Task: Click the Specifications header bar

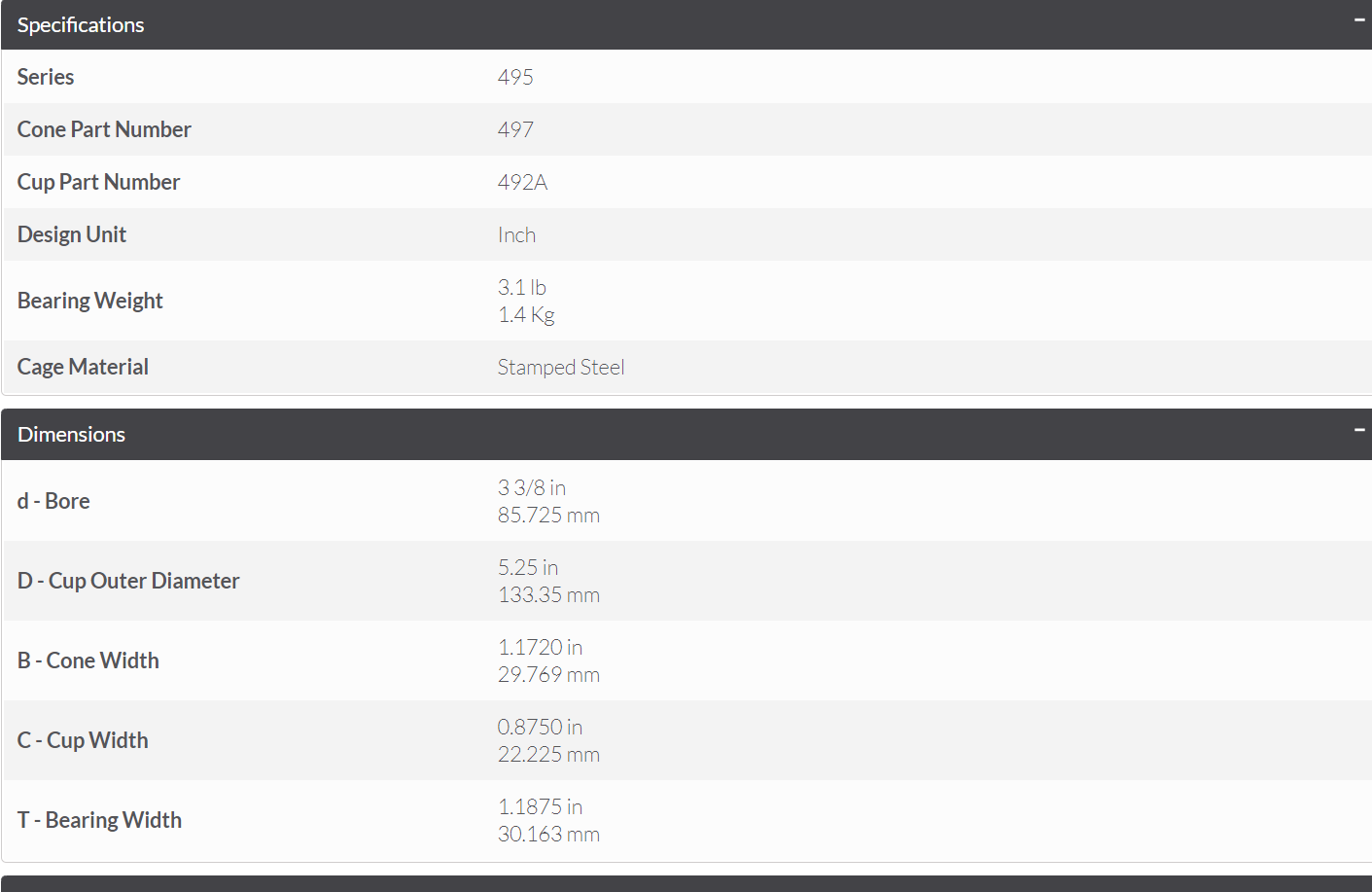Action: click(686, 24)
